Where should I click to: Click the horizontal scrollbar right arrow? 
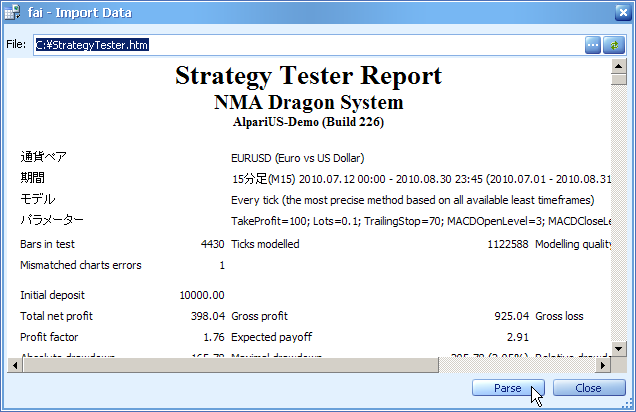pyautogui.click(x=603, y=365)
